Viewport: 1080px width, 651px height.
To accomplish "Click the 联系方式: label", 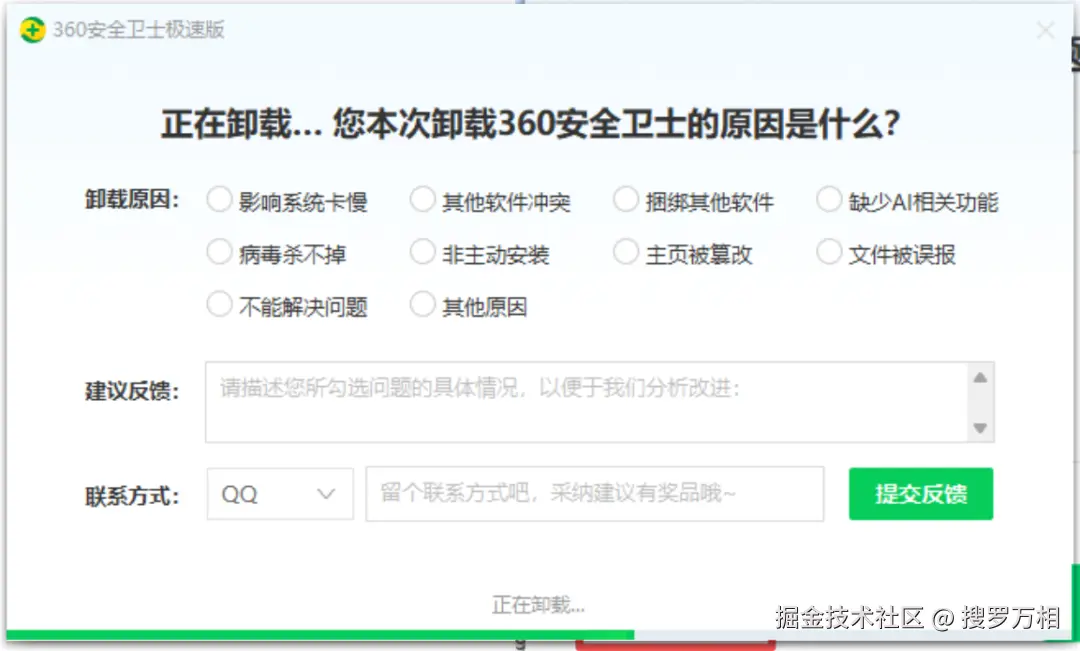I will coord(132,496).
